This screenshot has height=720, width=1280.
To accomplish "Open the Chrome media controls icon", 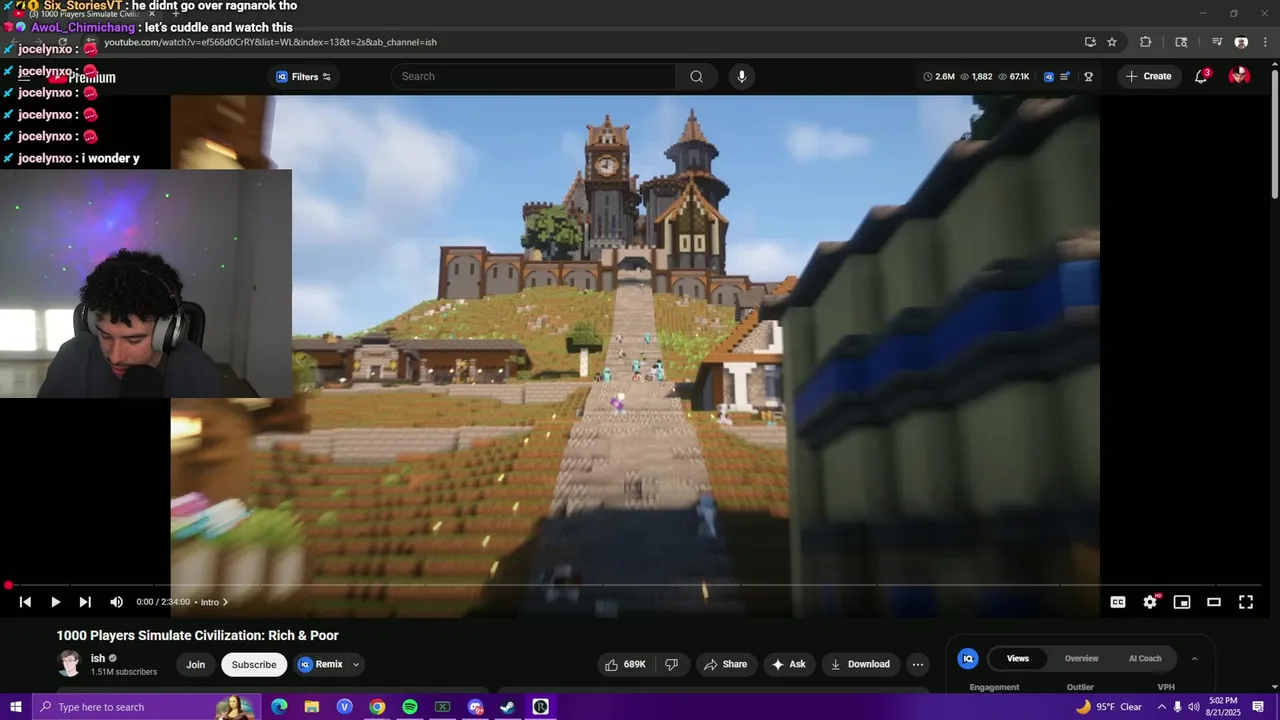I will (x=1217, y=42).
